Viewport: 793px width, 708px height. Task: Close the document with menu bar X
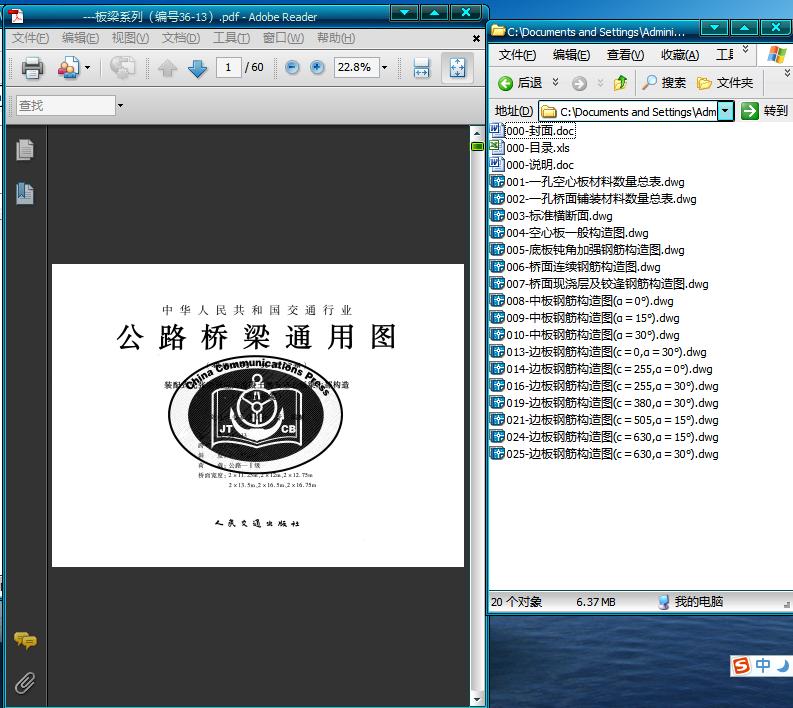[476, 38]
